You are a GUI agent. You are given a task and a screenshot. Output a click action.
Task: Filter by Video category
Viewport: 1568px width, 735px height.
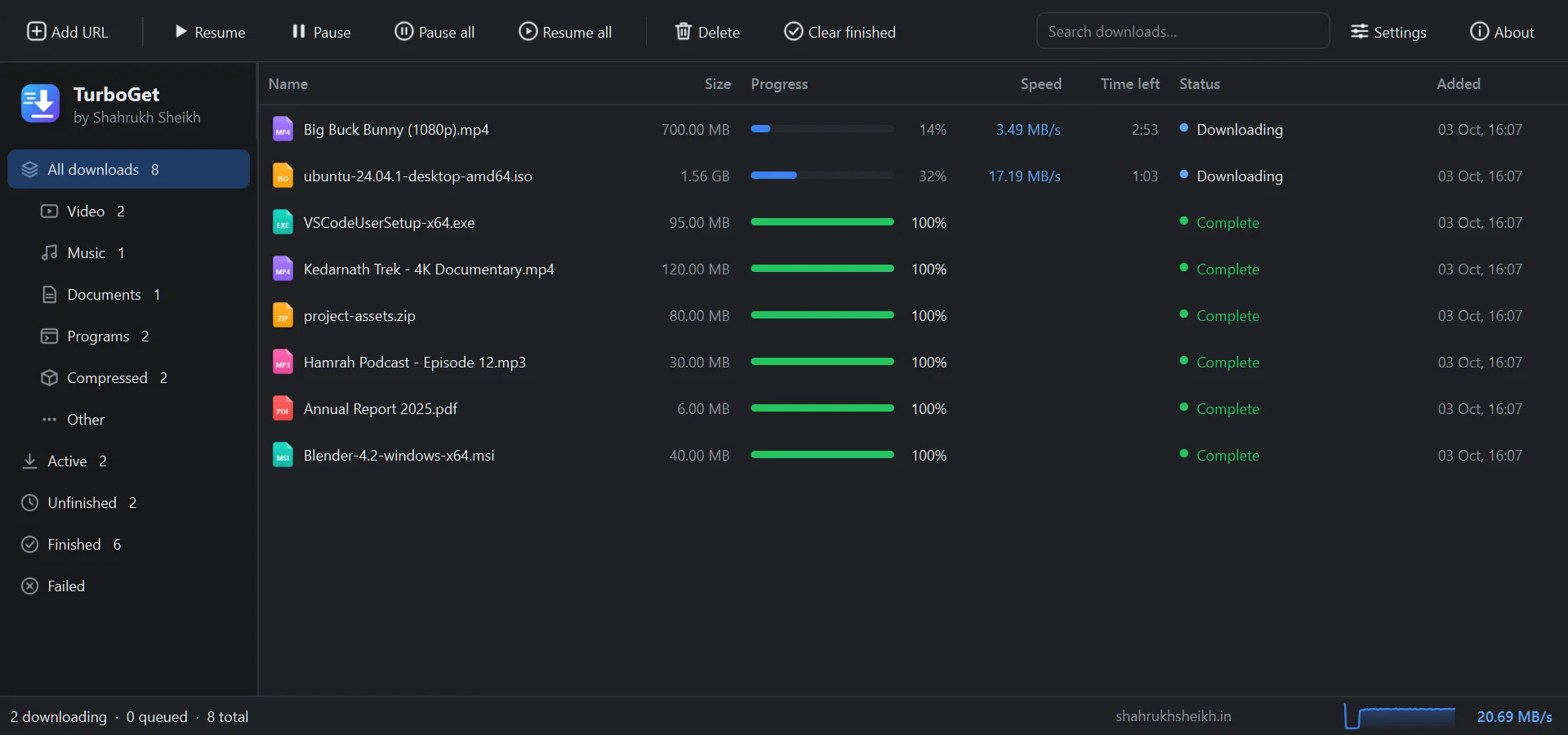pos(129,211)
